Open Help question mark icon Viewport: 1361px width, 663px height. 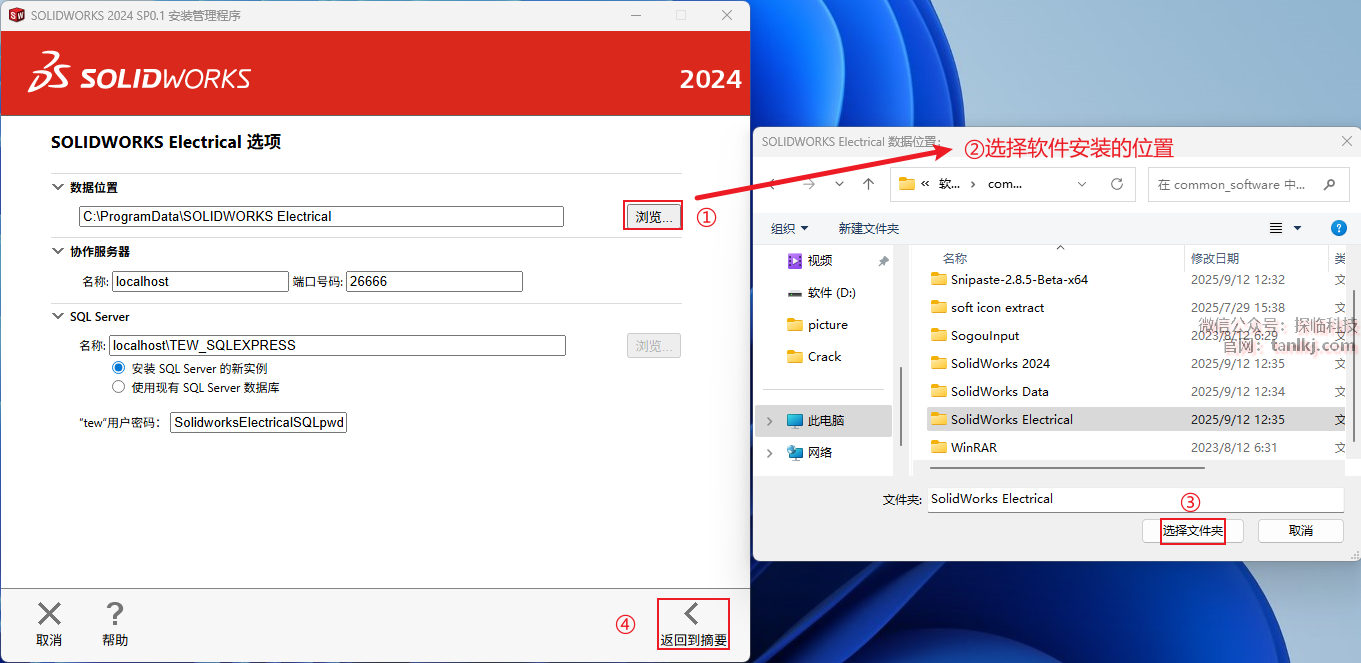(115, 614)
